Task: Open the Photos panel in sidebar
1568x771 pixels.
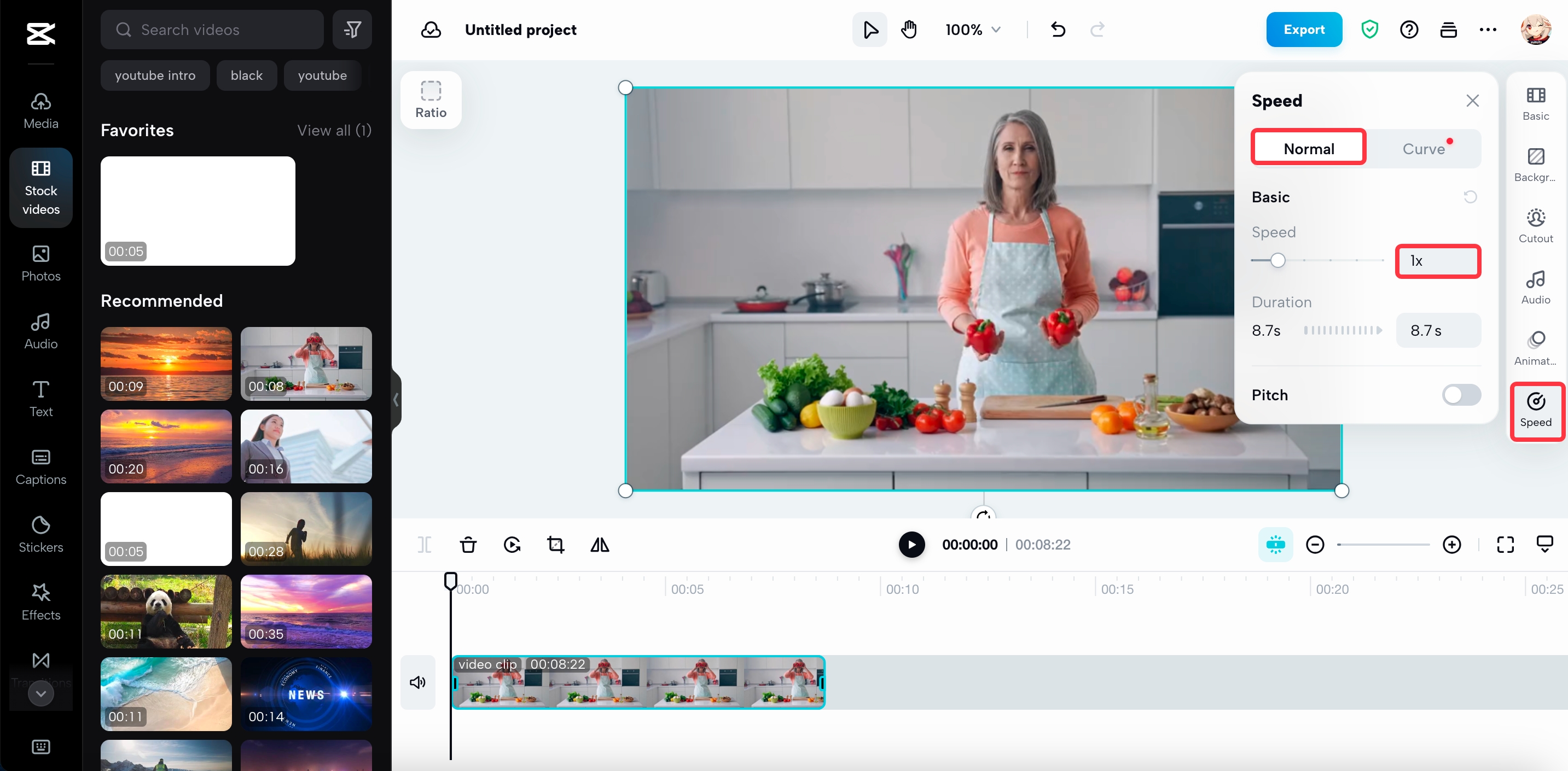Action: (x=41, y=264)
